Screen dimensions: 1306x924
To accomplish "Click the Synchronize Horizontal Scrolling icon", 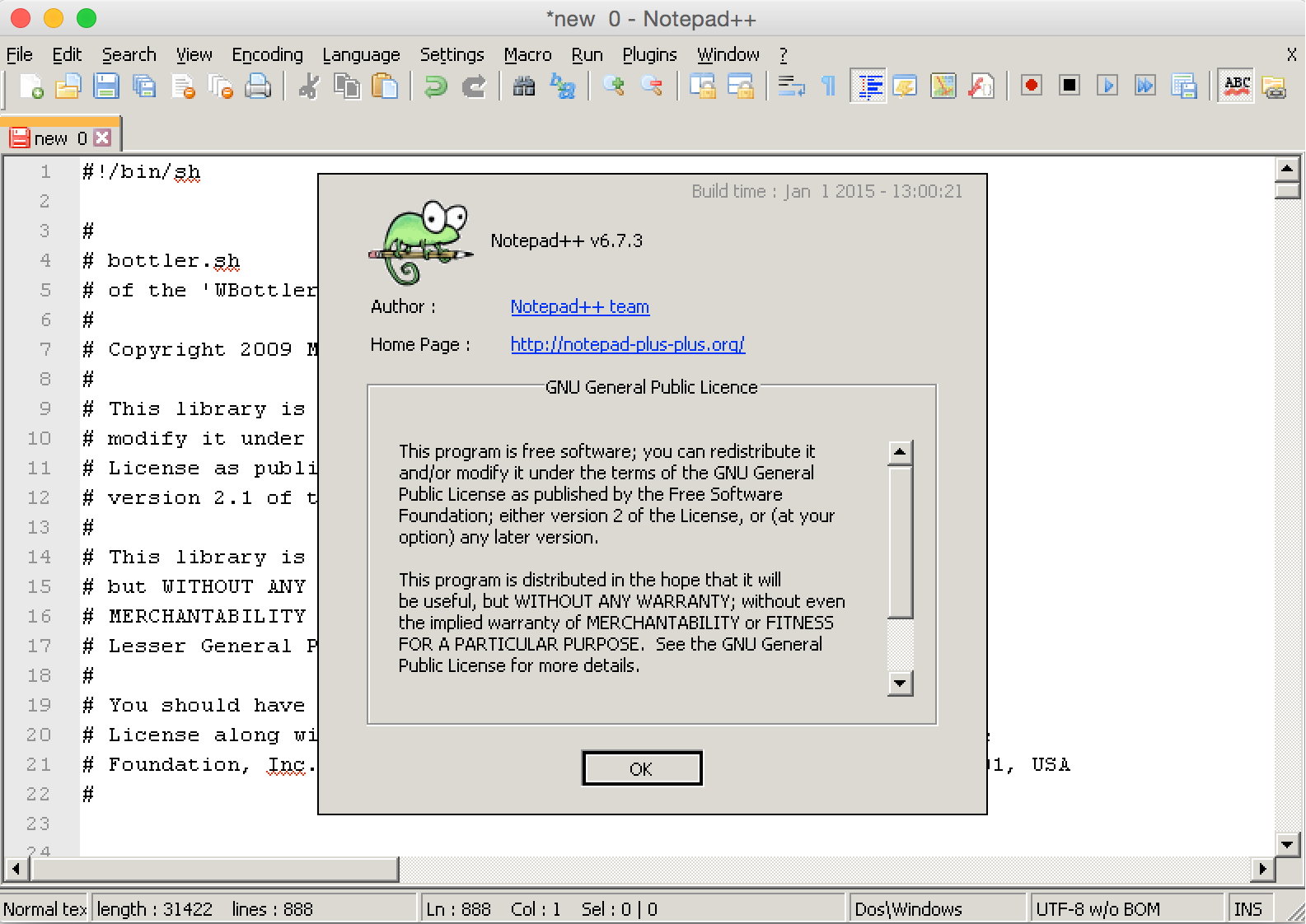I will tap(741, 86).
